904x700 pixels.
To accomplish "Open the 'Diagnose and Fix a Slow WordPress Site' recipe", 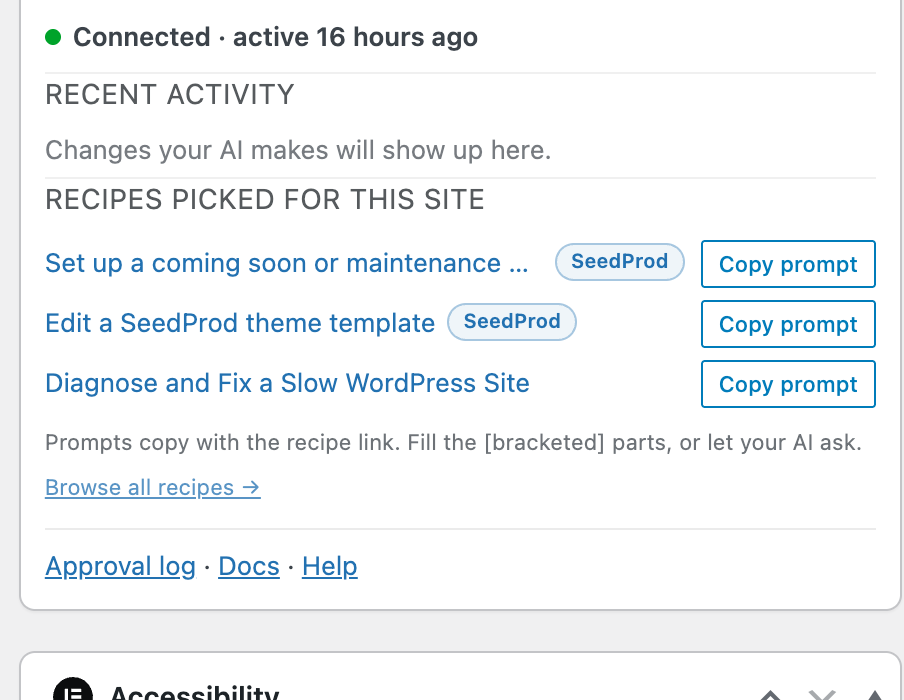I will pyautogui.click(x=287, y=383).
